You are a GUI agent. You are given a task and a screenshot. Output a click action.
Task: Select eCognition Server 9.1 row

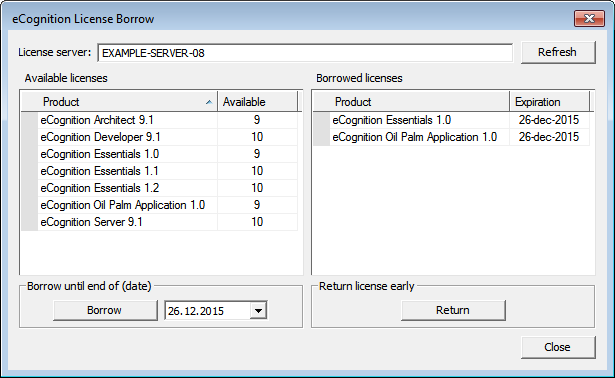pos(159,222)
